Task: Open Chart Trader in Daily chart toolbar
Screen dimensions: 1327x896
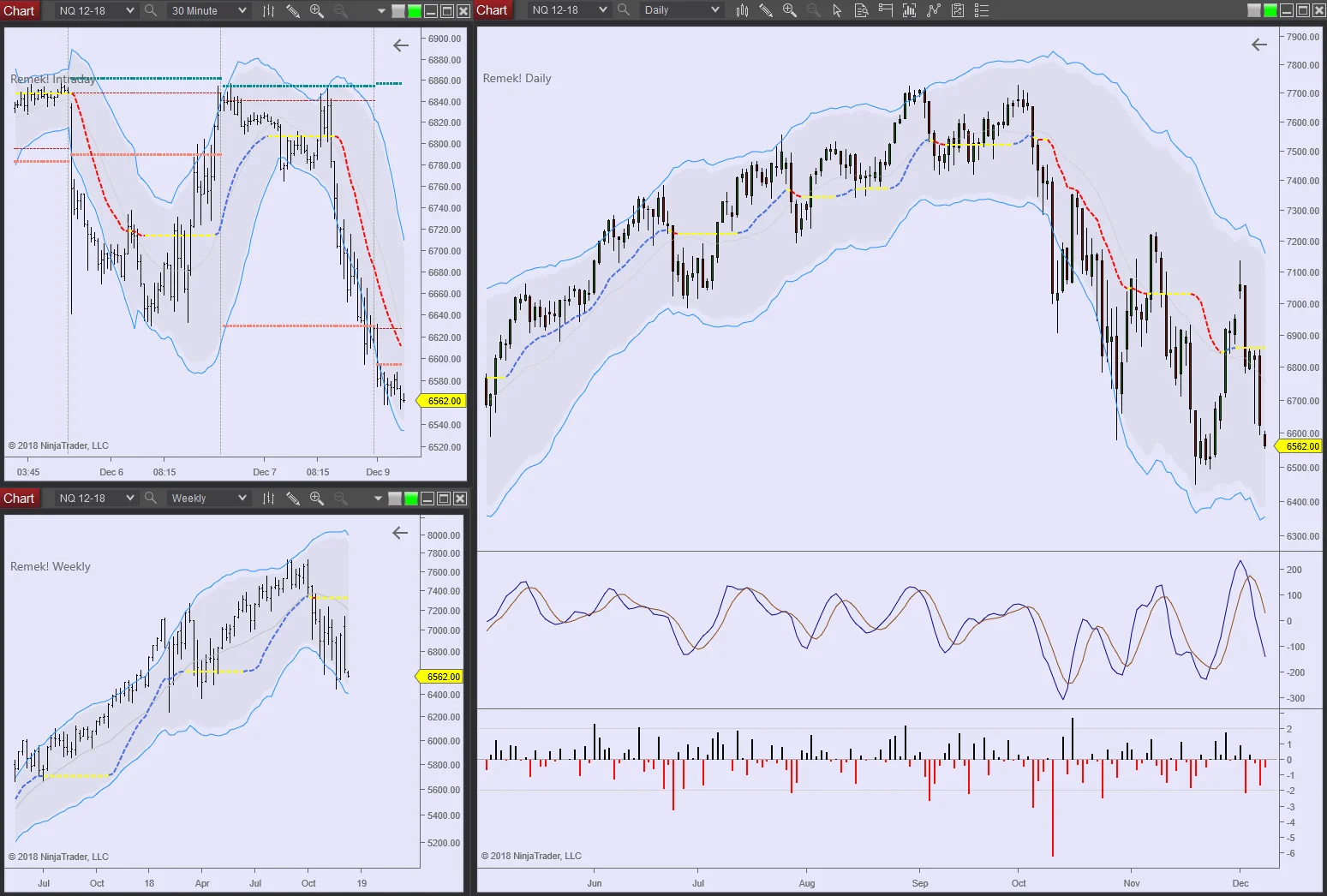Action: pos(885,10)
